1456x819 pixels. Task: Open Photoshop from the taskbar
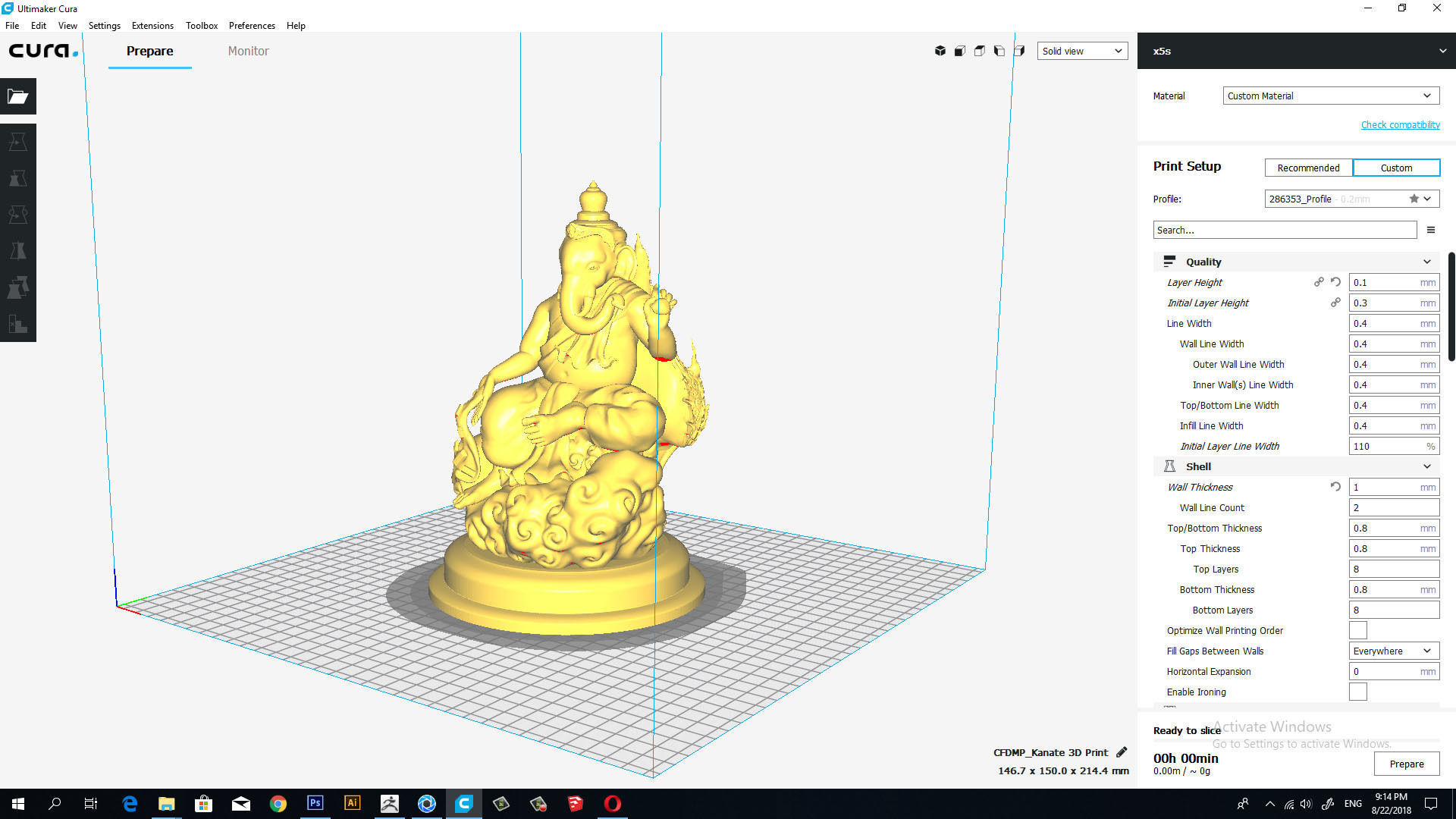click(x=315, y=803)
